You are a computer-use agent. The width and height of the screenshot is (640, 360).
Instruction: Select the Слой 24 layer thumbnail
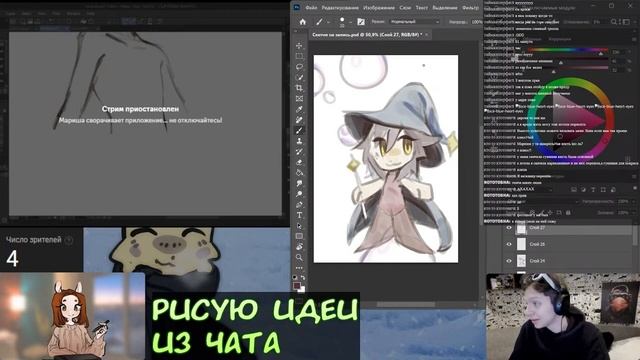(x=521, y=261)
